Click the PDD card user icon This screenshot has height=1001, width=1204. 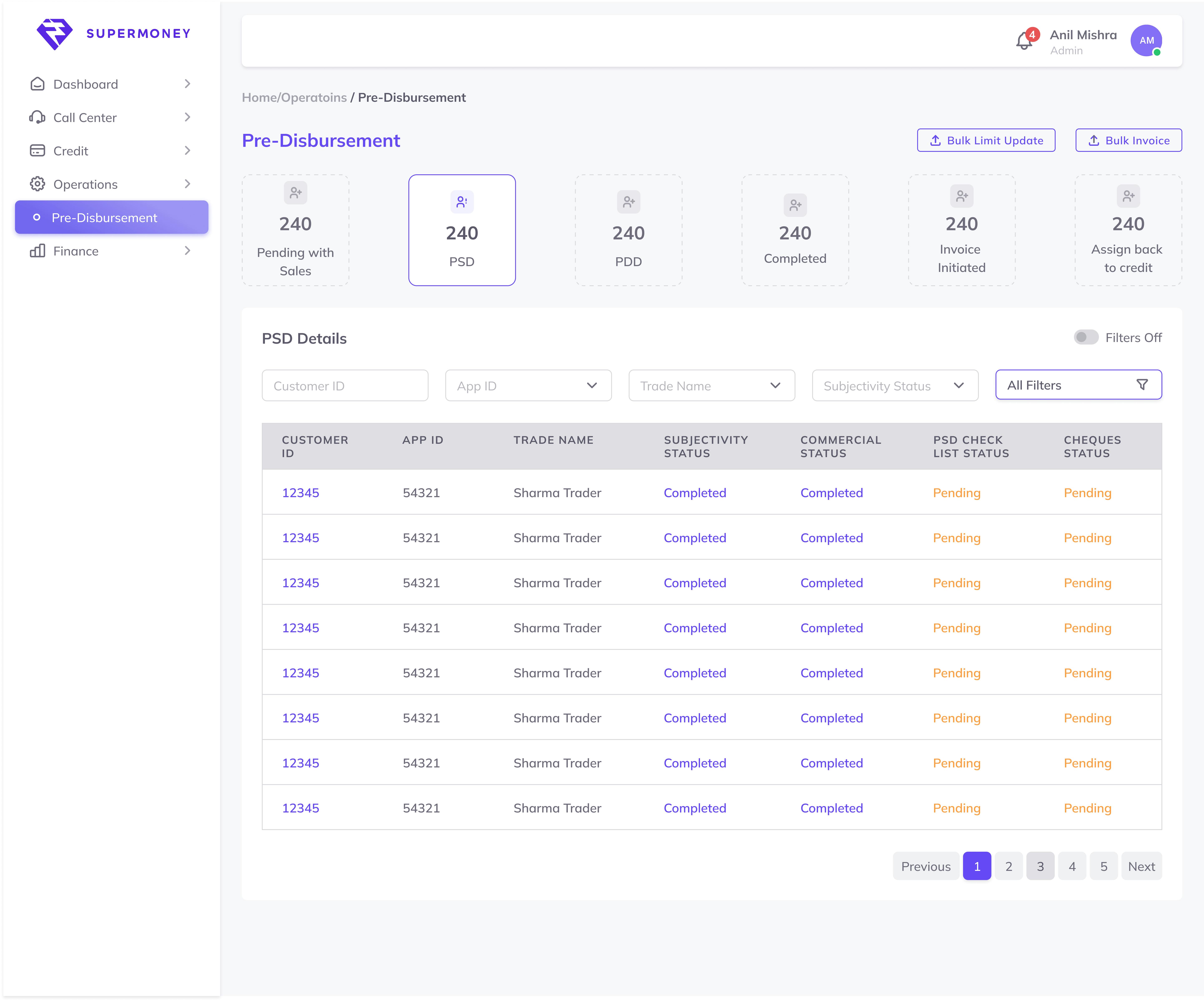click(628, 202)
